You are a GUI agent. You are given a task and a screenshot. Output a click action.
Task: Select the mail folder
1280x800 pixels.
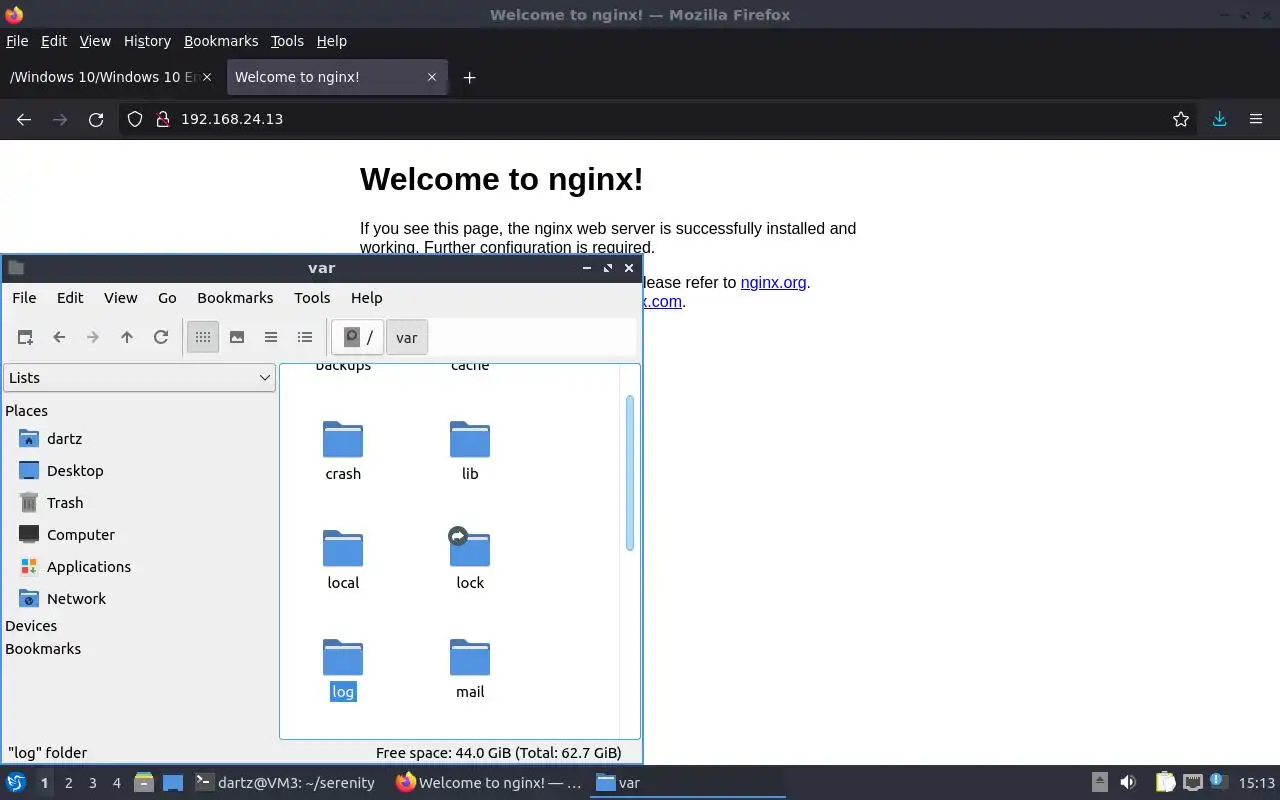470,669
